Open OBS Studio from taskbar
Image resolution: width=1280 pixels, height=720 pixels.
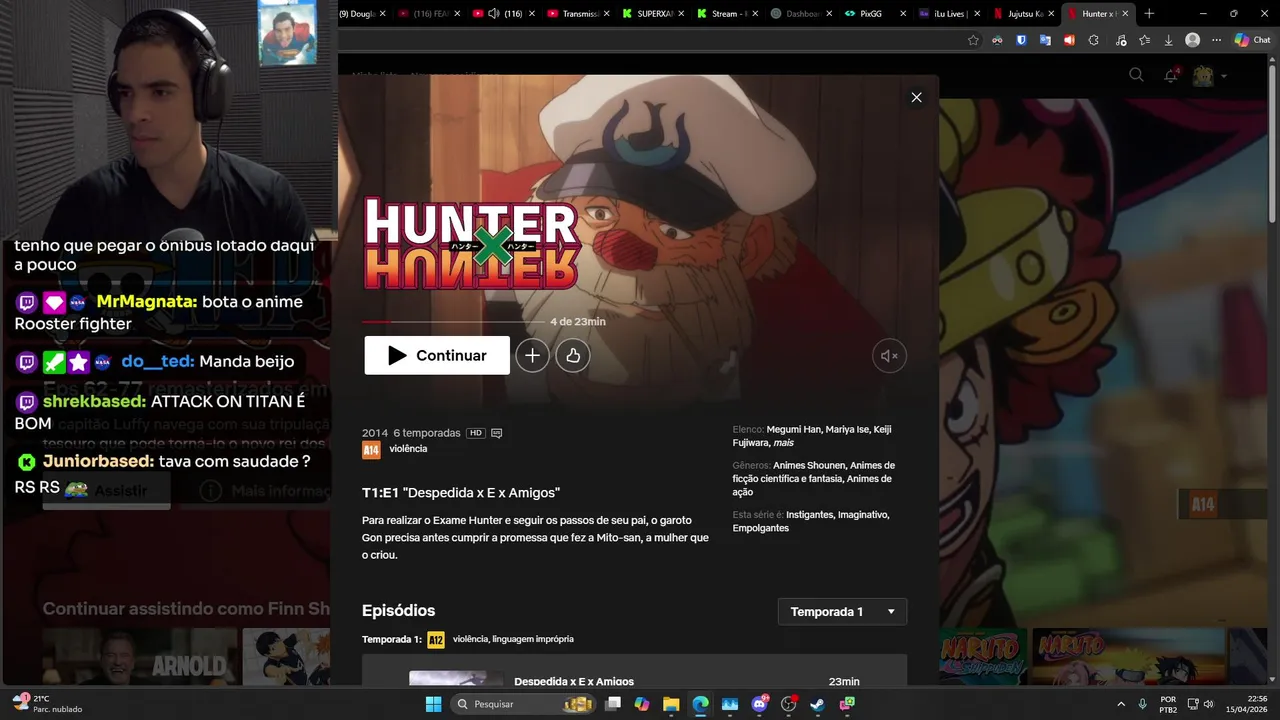pyautogui.click(x=788, y=704)
